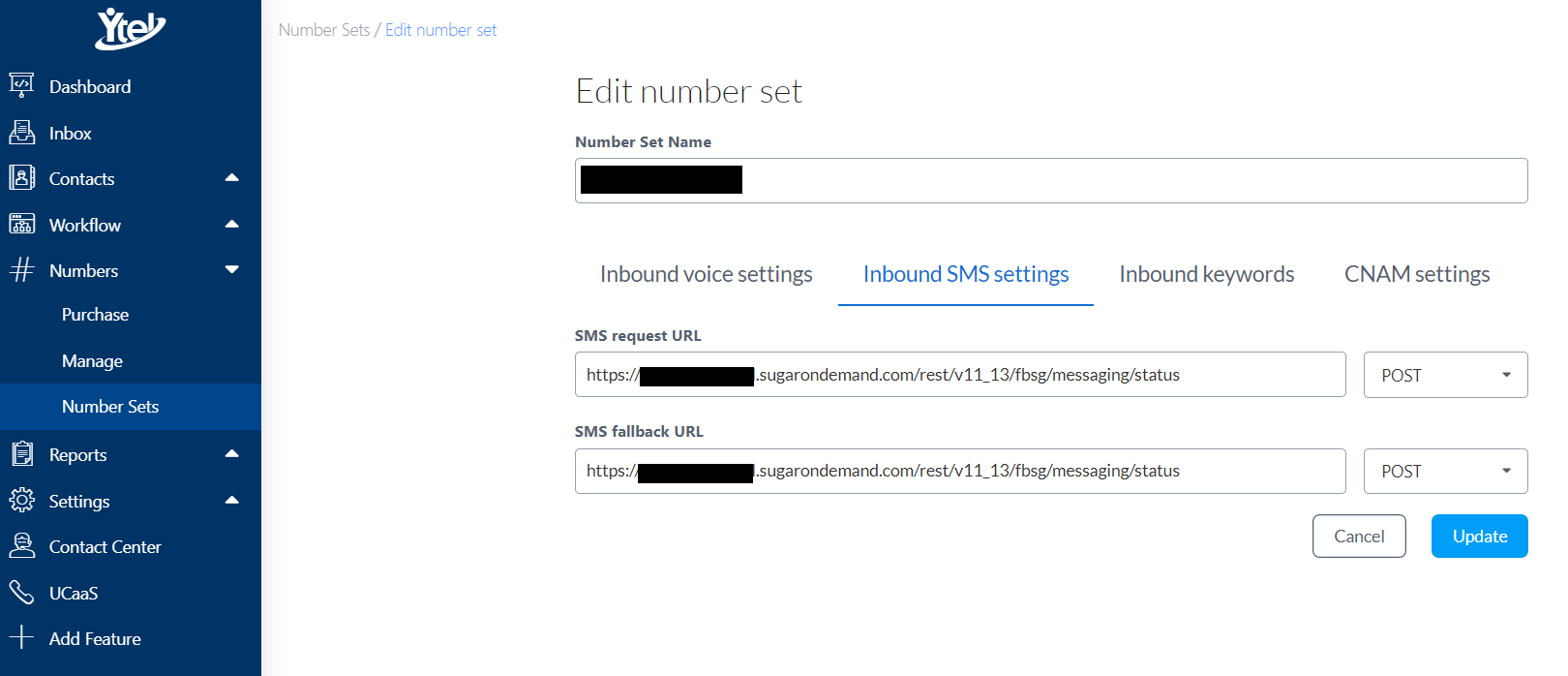Click the Contacts address book icon
This screenshot has width=1568, height=676.
21,178
